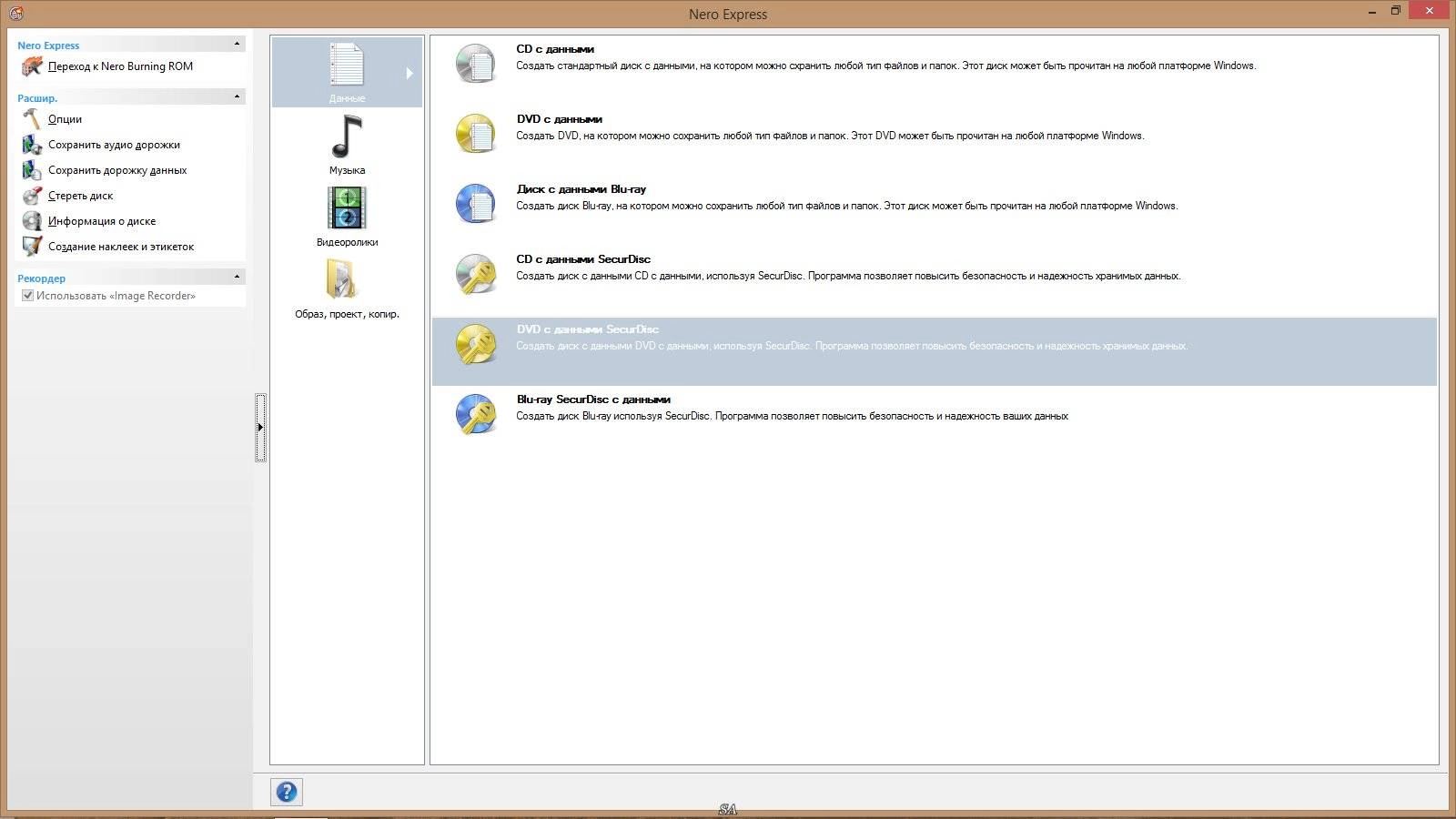Click the CD SecurDisc key icon
The height and width of the screenshot is (819, 1456).
click(475, 273)
